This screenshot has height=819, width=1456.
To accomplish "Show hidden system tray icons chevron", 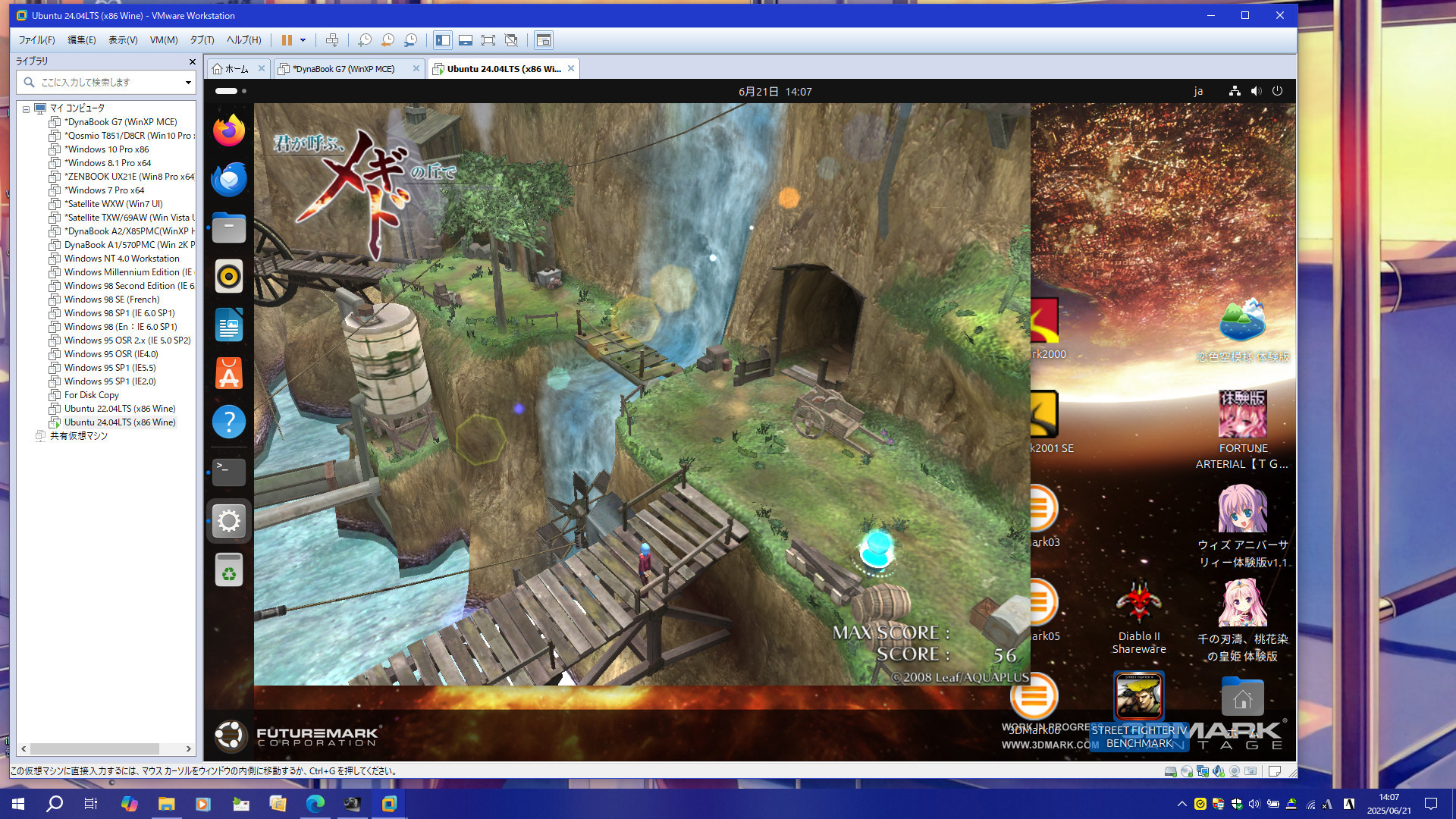I will 1181,804.
